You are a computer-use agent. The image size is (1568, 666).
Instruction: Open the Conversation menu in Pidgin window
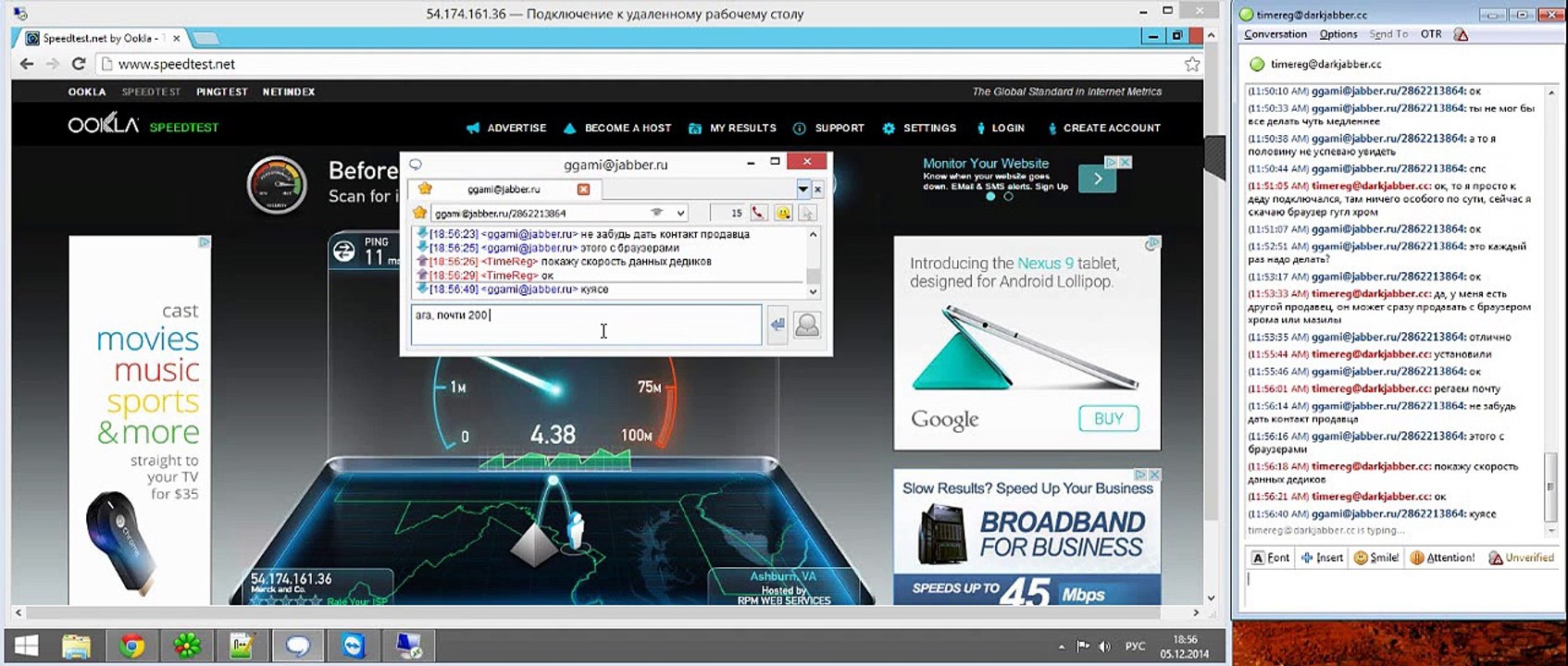(x=1276, y=34)
